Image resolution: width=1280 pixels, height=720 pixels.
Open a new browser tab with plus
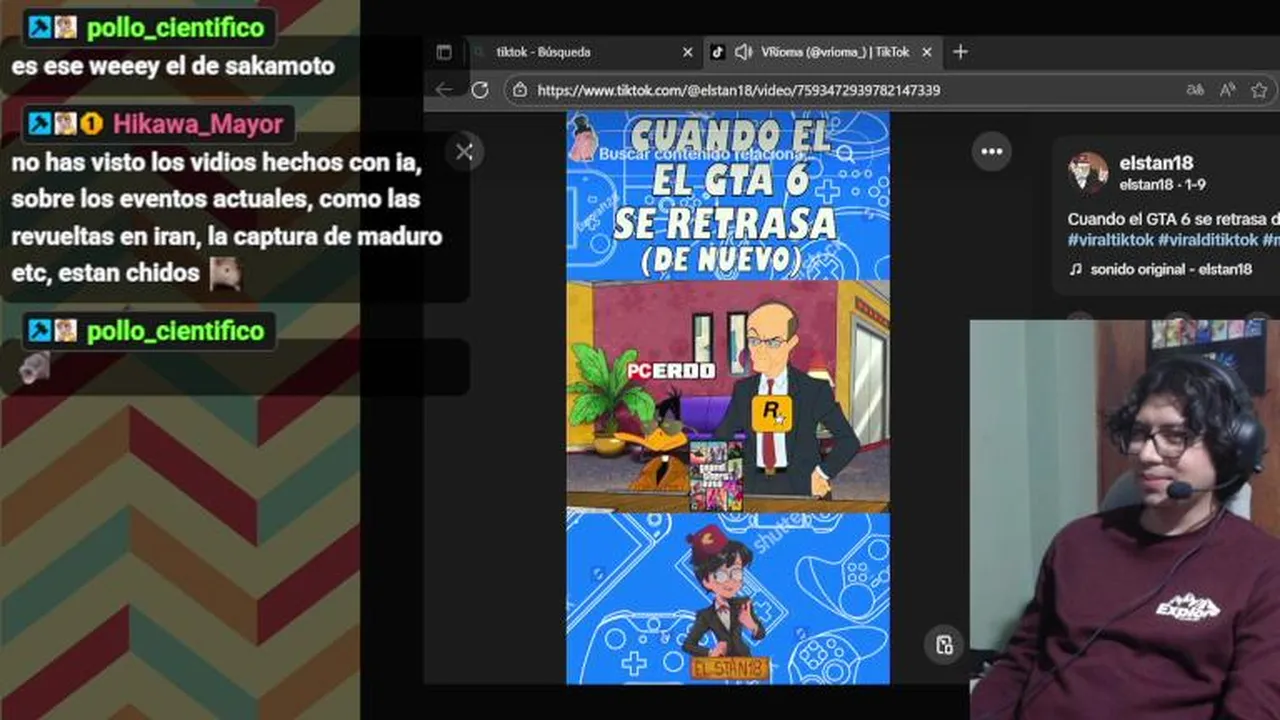click(960, 52)
